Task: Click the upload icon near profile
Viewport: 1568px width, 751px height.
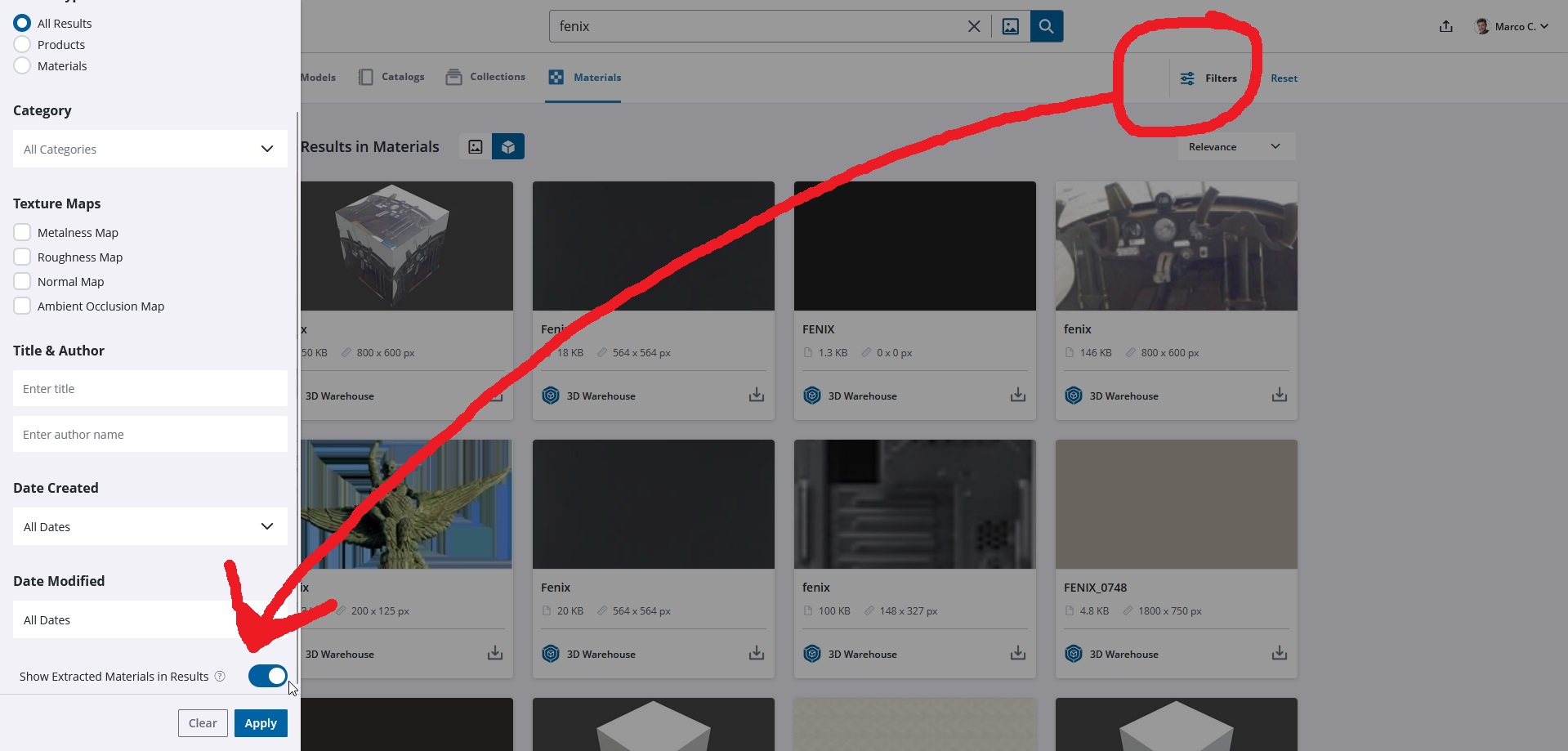Action: pos(1445,26)
